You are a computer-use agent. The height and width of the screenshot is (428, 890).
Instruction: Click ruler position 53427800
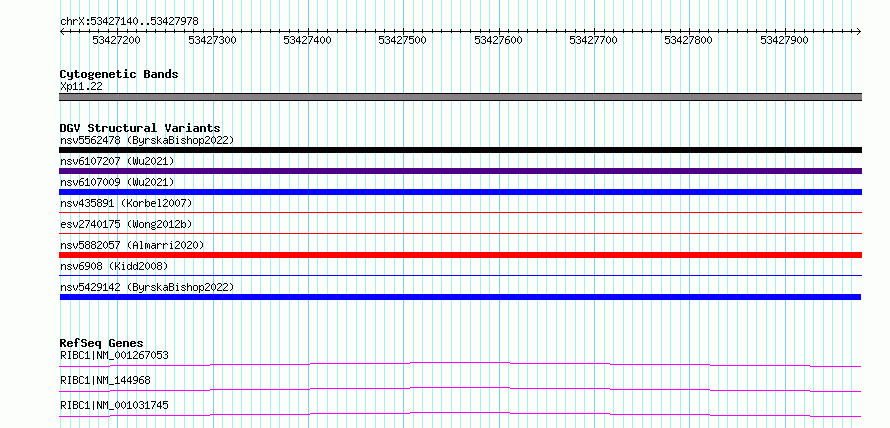pyautogui.click(x=689, y=40)
